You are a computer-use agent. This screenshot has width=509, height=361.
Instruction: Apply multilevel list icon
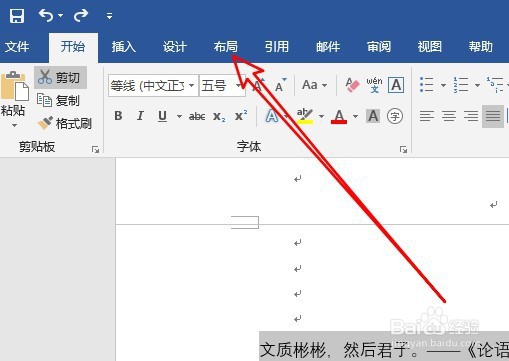495,85
